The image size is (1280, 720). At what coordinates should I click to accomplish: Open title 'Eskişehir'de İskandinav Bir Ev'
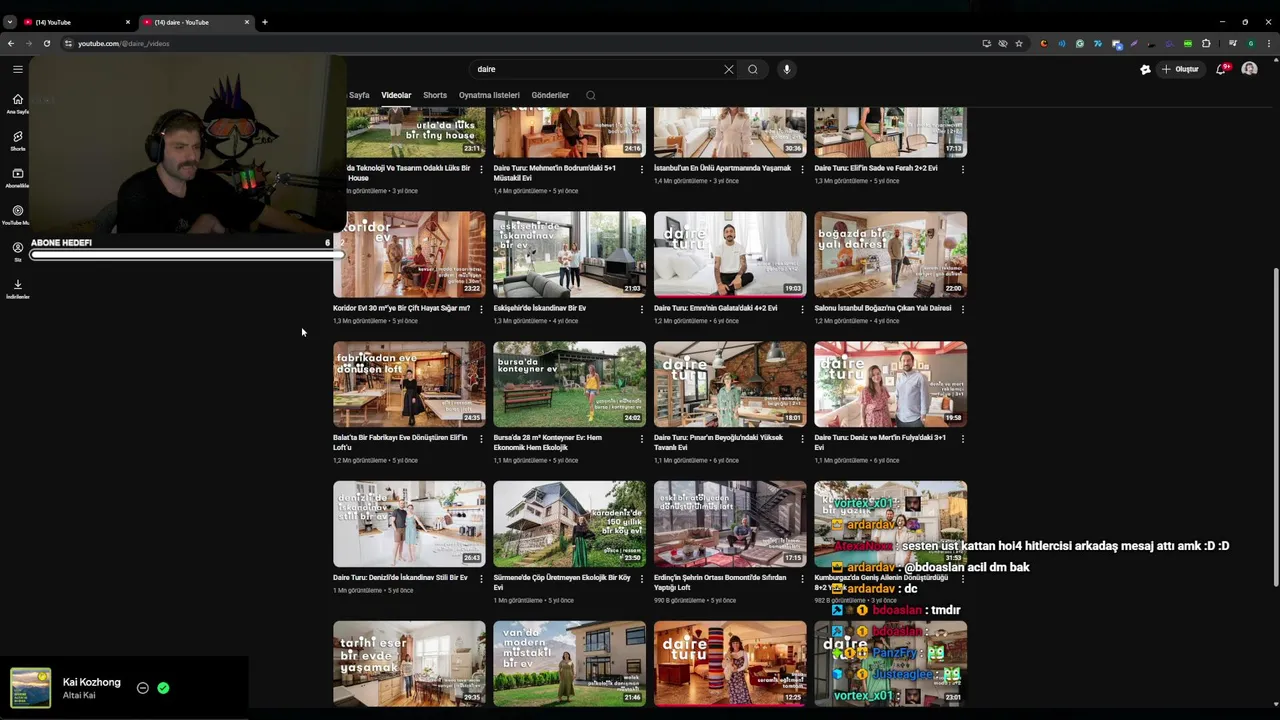(540, 308)
